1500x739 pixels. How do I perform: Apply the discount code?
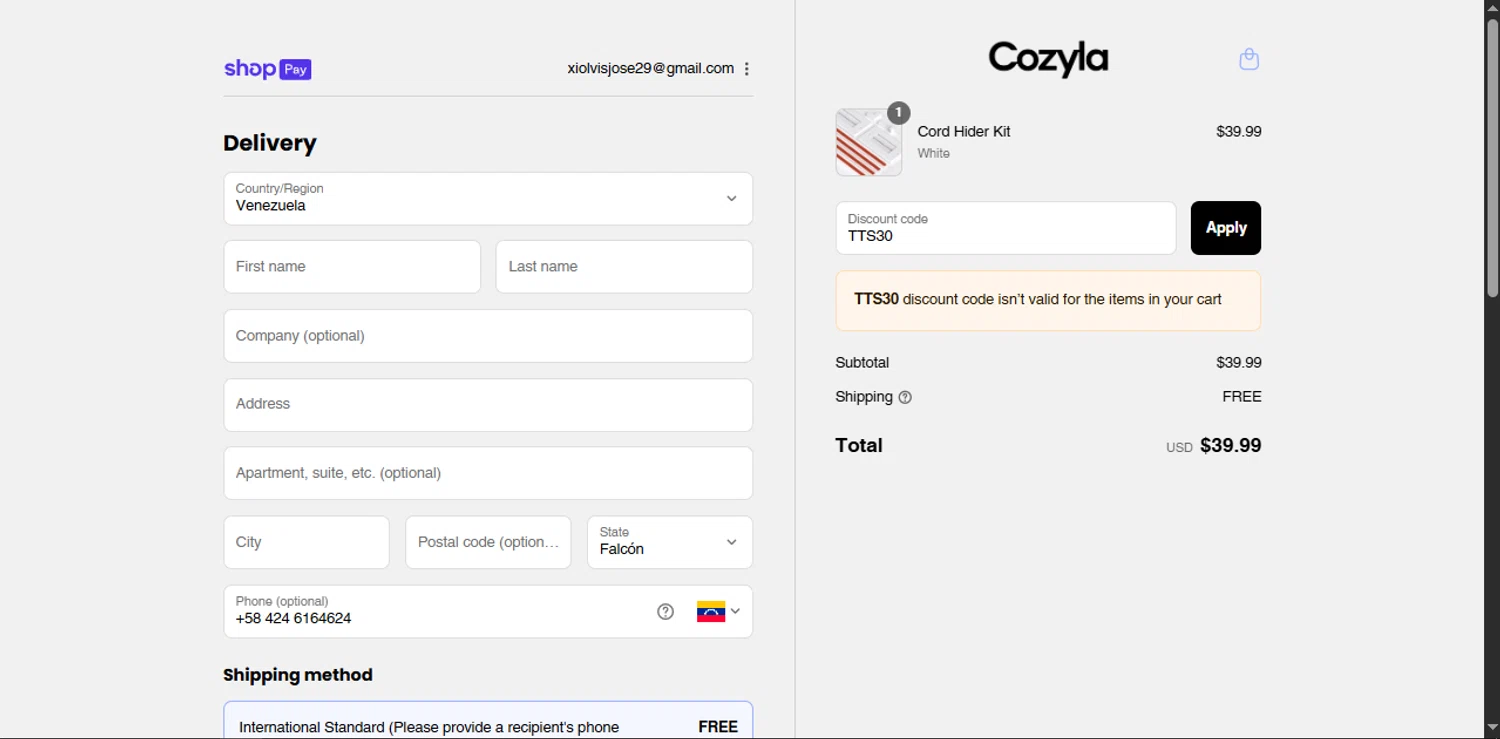pyautogui.click(x=1226, y=228)
